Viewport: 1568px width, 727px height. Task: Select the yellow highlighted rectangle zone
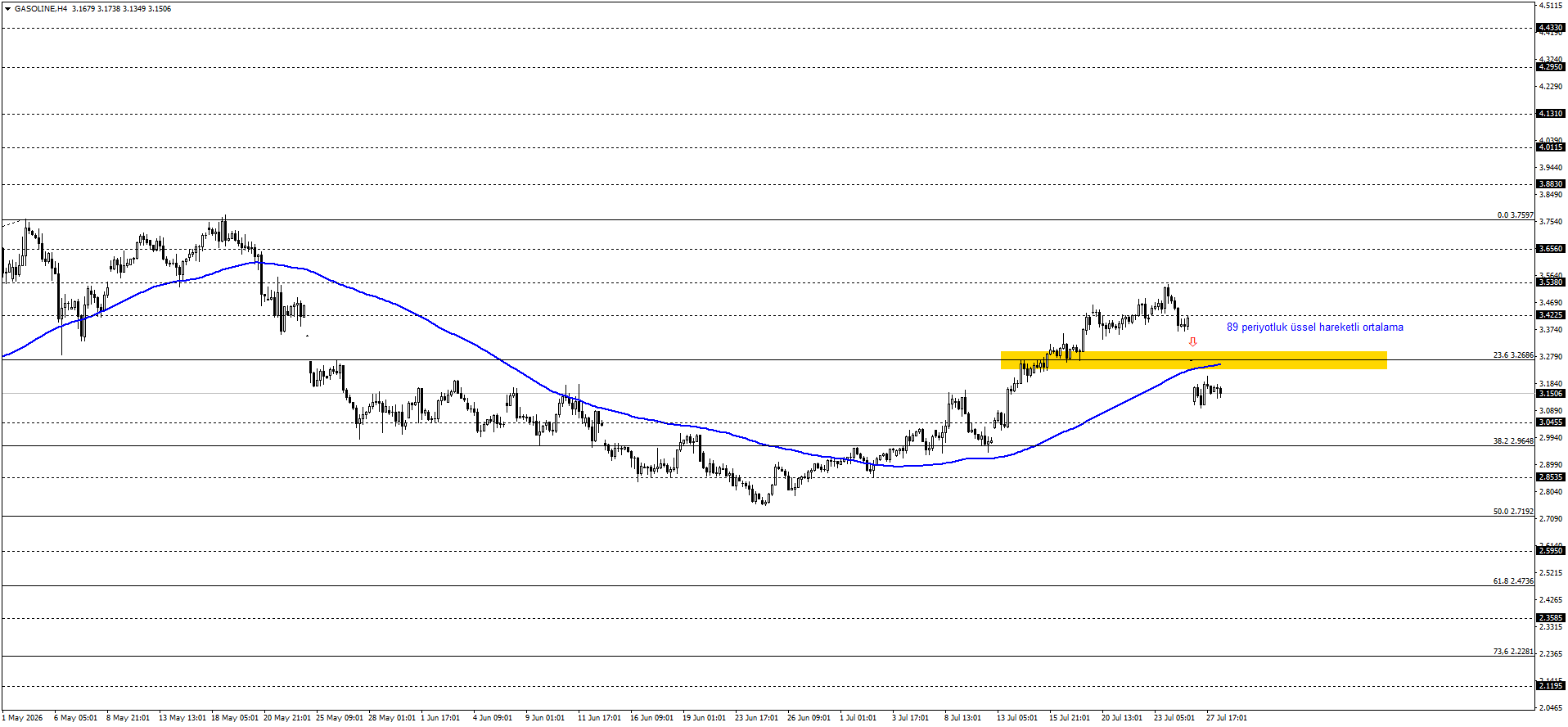(x=1193, y=360)
